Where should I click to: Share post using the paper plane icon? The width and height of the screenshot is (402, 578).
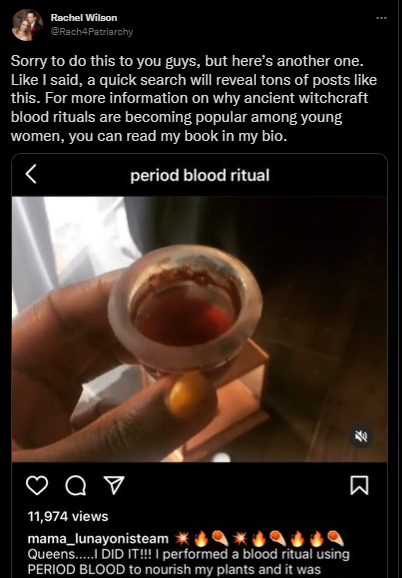point(114,485)
